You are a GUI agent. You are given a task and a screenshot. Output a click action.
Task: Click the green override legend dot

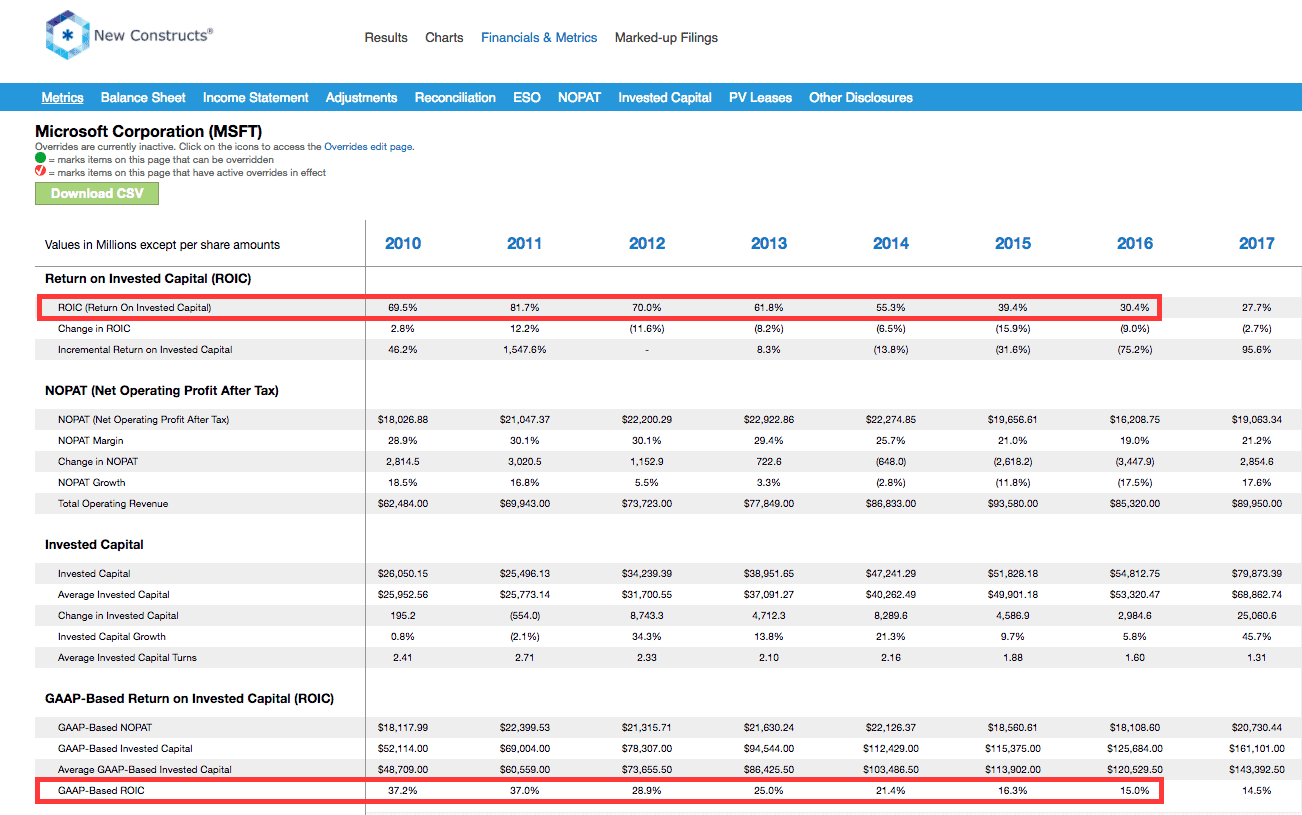(40, 159)
